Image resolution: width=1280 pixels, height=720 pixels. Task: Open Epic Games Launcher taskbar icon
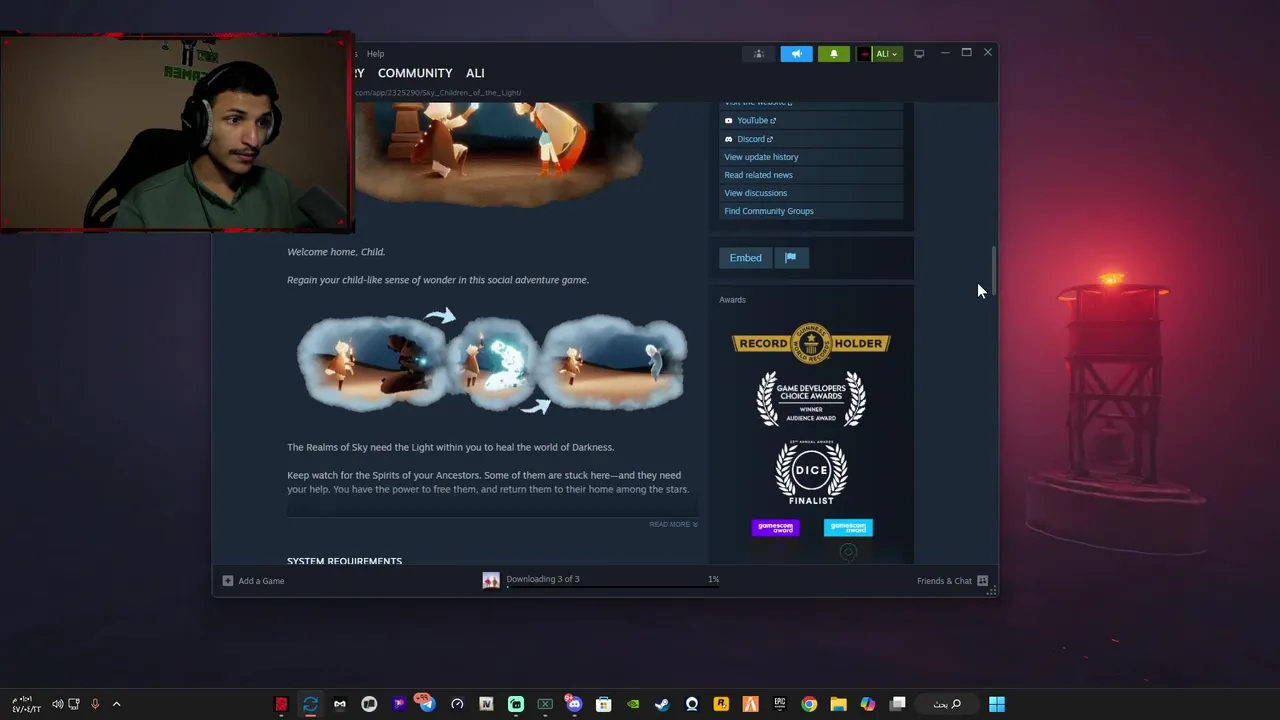pos(780,704)
